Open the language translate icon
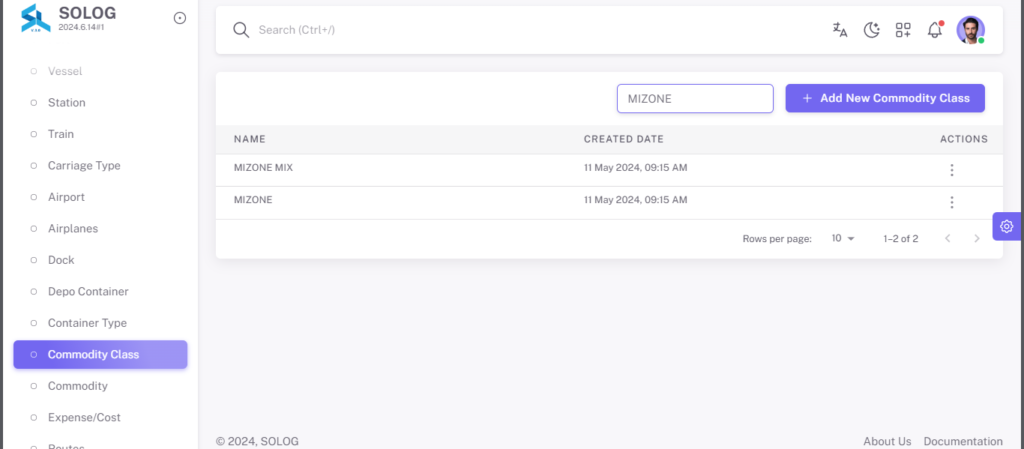 (x=840, y=30)
